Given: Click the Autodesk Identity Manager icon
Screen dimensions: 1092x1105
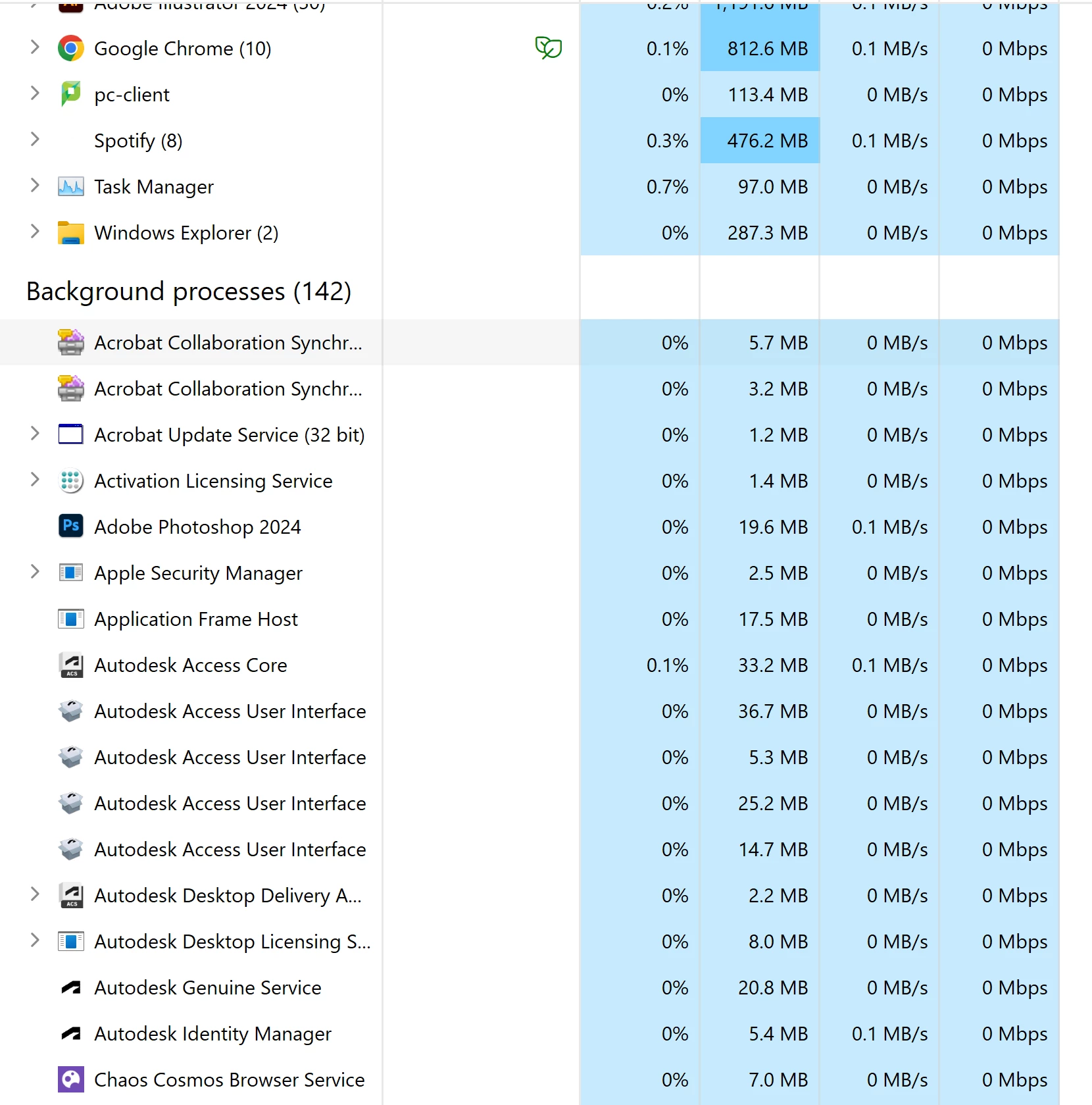Looking at the screenshot, I should coord(70,1033).
